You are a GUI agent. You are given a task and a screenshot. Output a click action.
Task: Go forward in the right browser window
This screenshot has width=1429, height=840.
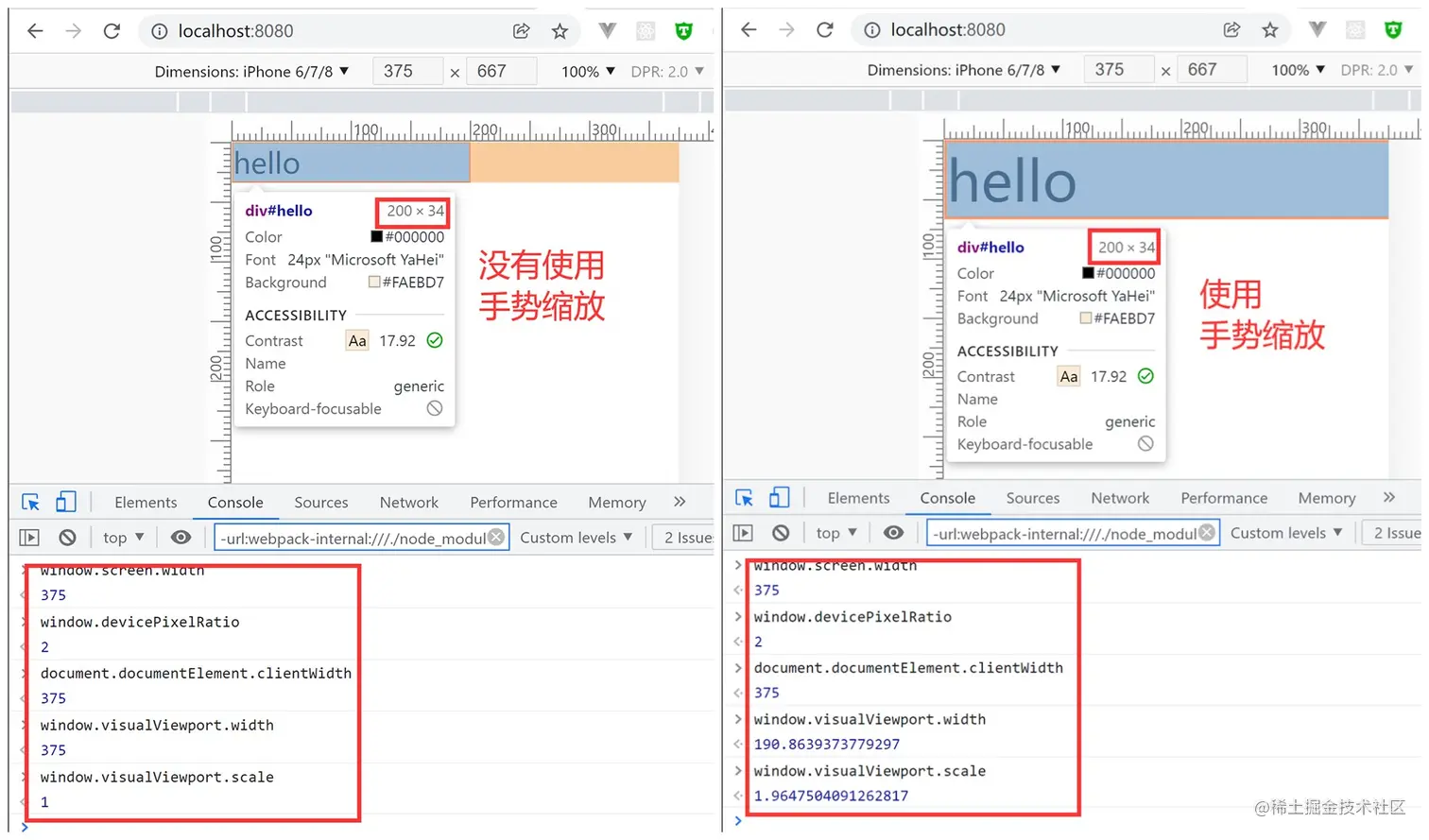786,30
